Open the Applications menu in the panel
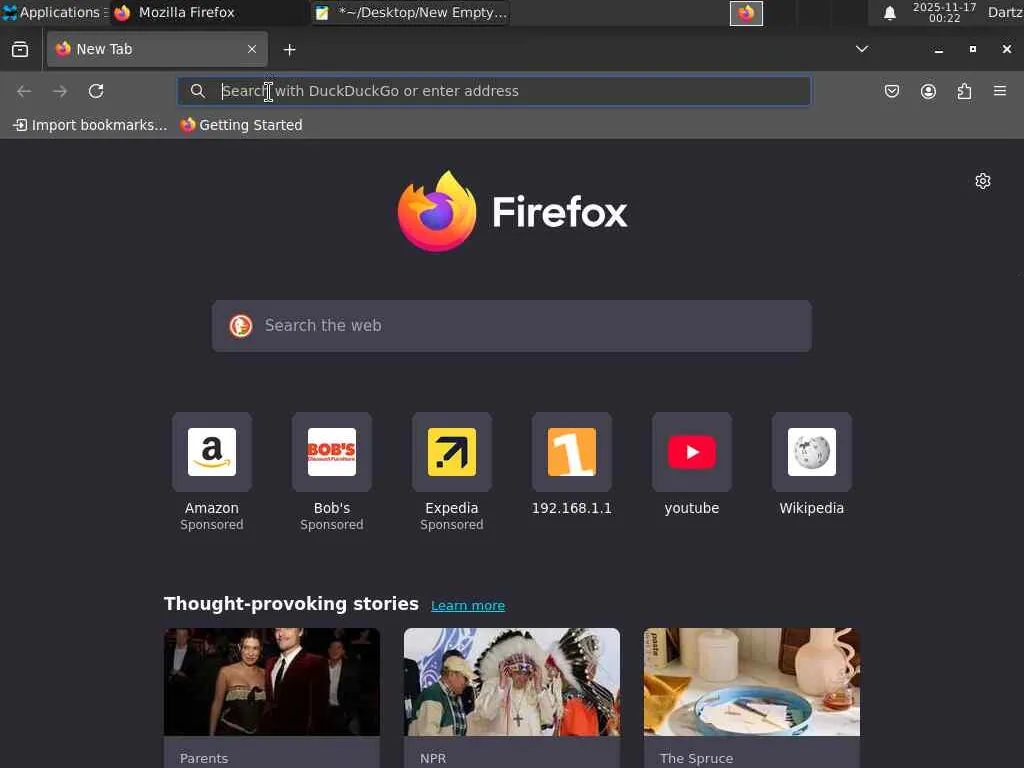The height and width of the screenshot is (768, 1024). [x=54, y=12]
